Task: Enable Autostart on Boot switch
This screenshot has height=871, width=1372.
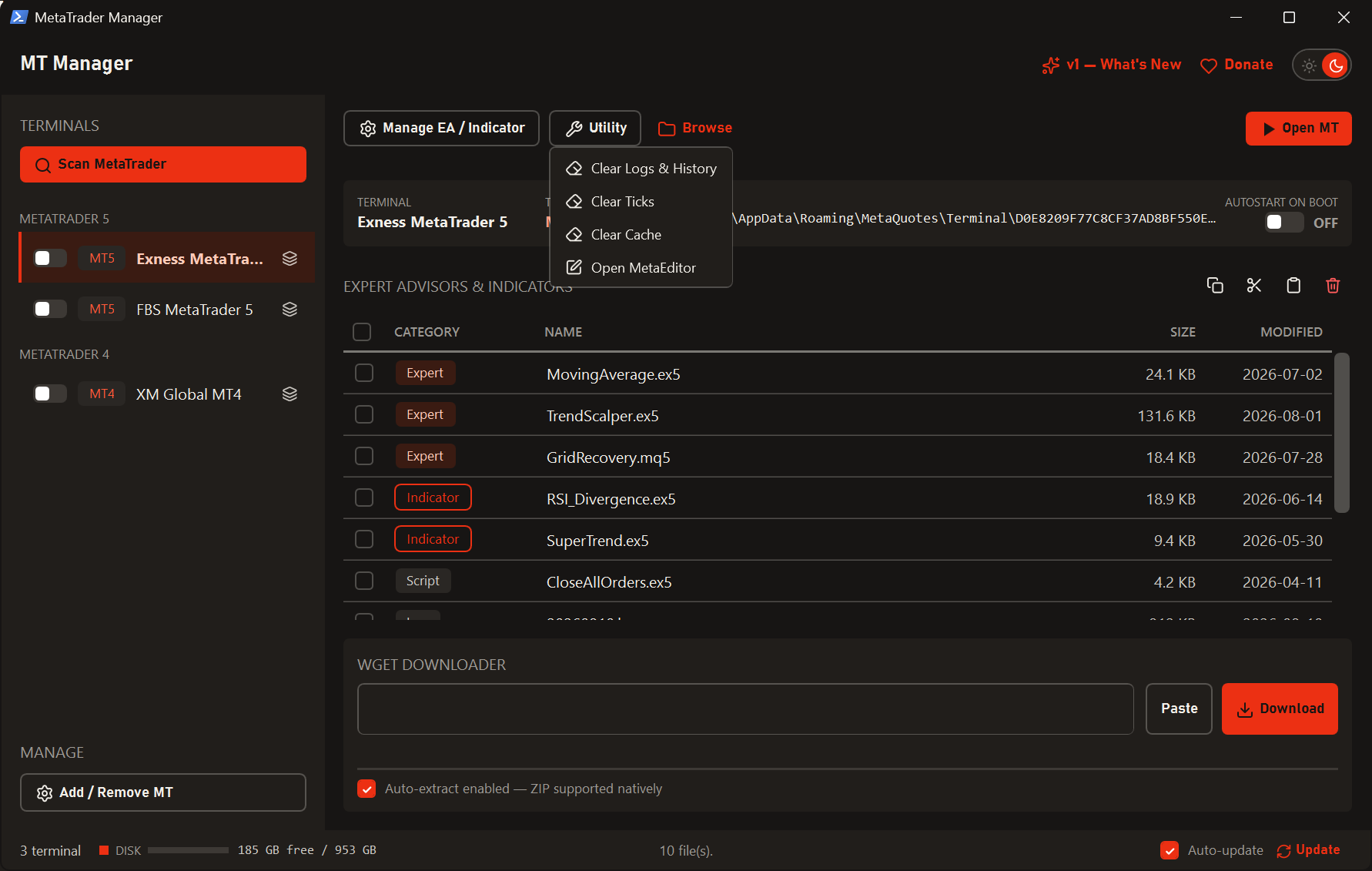Action: [1284, 223]
